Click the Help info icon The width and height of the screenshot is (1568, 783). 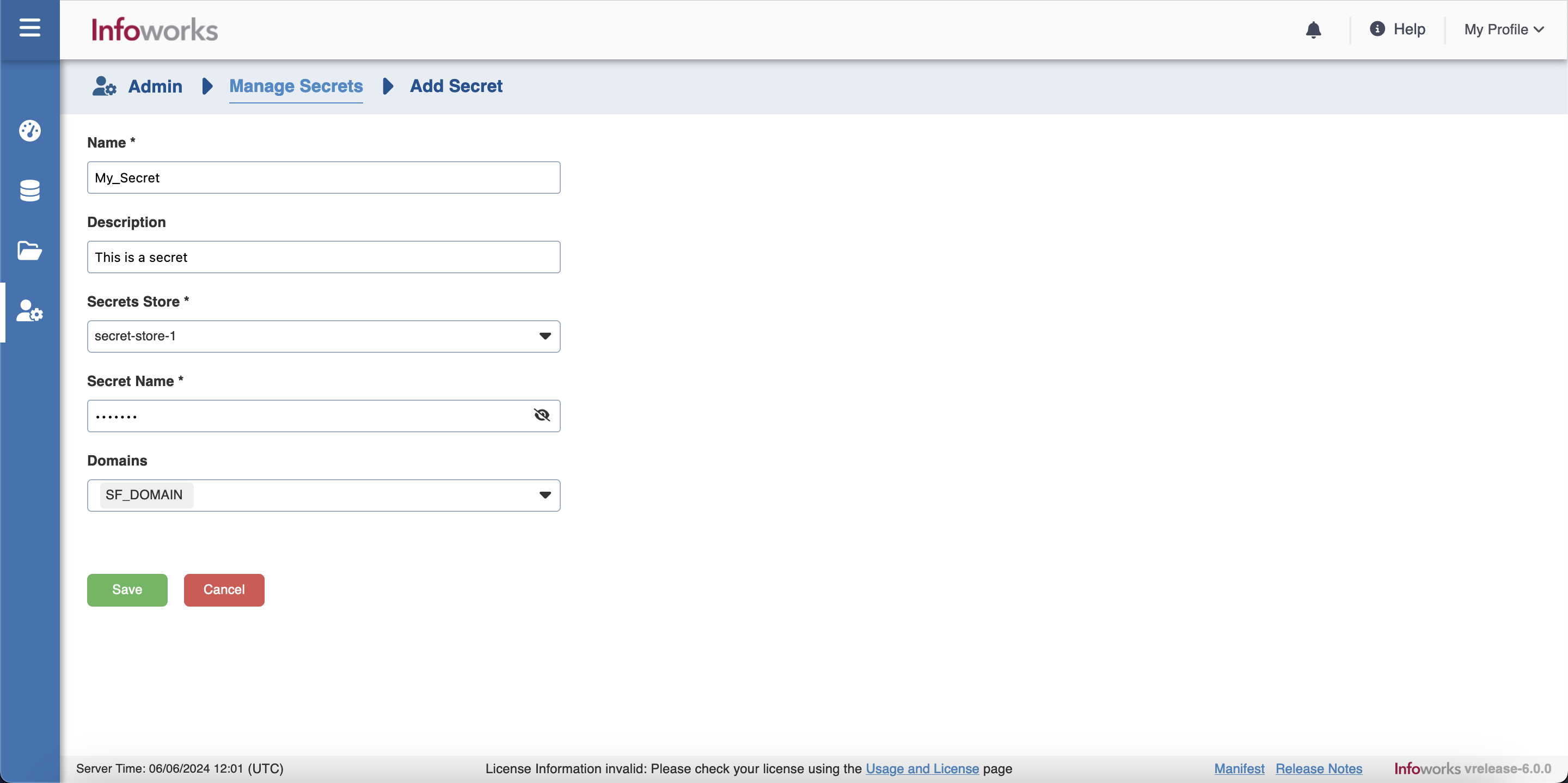1377,29
